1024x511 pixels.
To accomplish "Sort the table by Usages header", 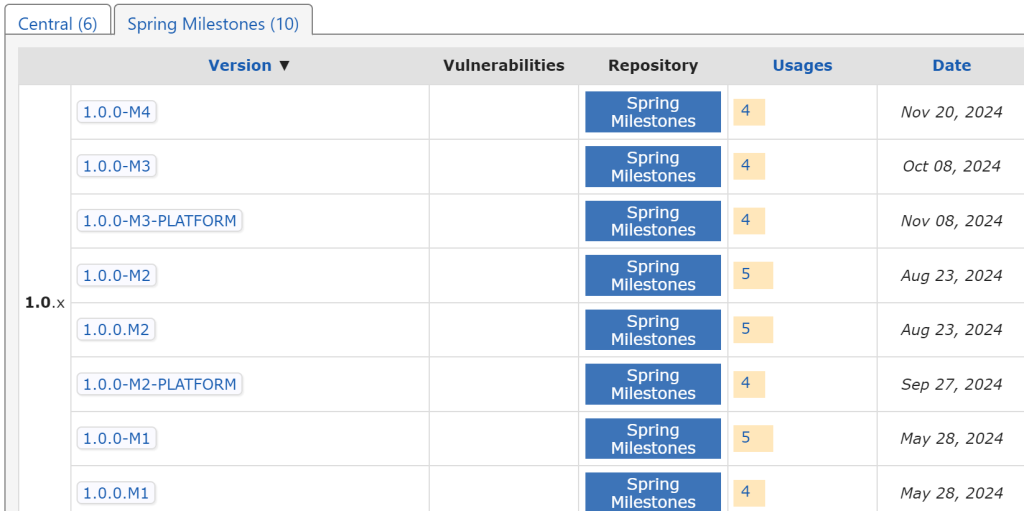I will coord(802,65).
